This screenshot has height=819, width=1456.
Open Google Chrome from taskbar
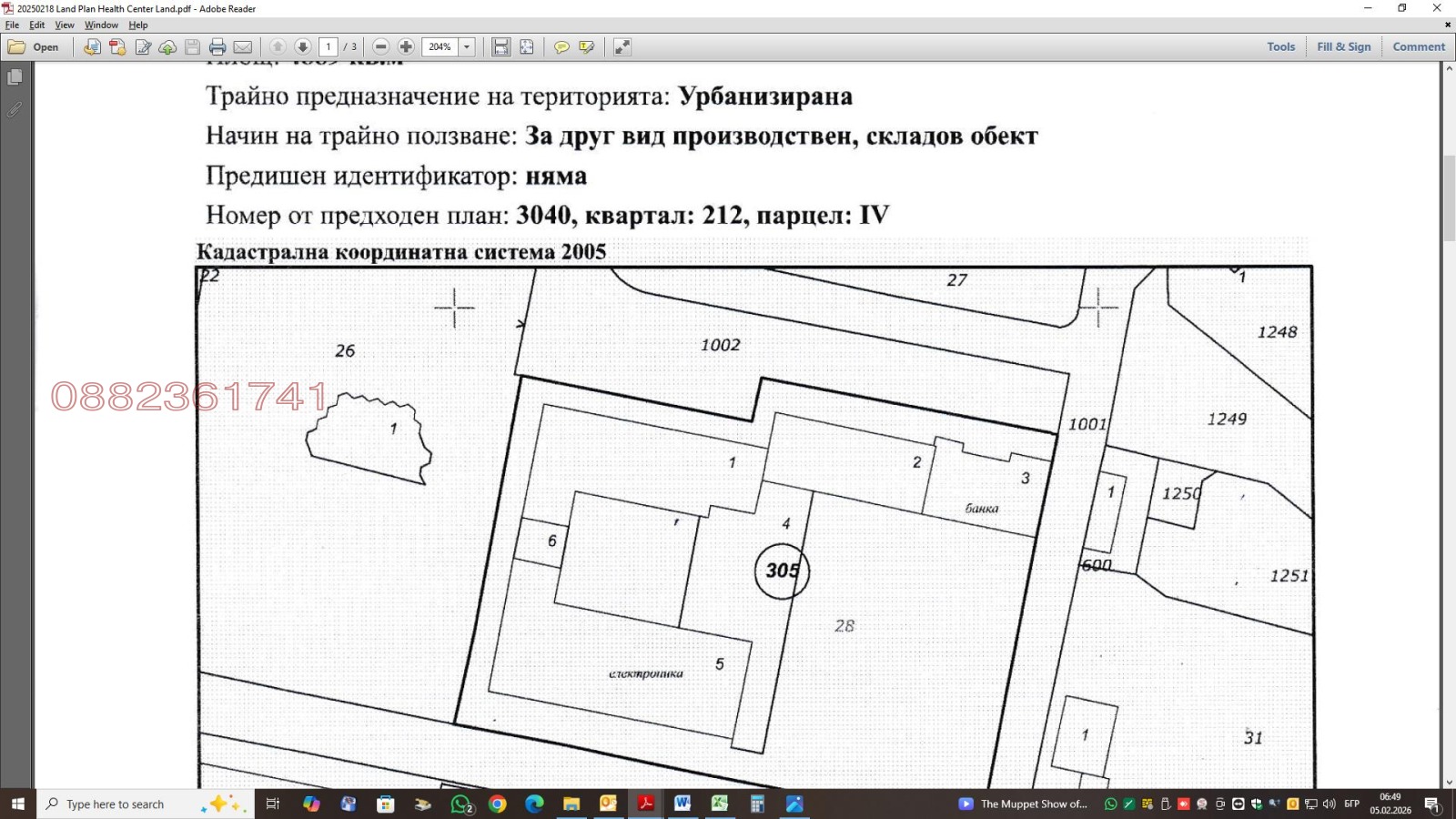click(497, 804)
